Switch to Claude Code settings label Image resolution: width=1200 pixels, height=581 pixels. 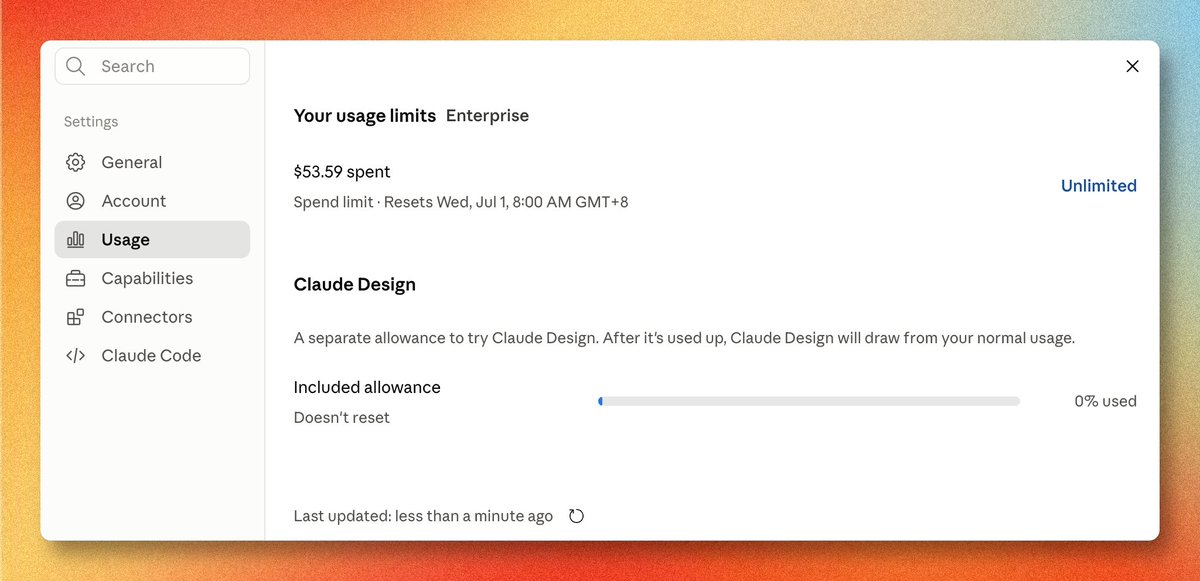click(x=151, y=356)
